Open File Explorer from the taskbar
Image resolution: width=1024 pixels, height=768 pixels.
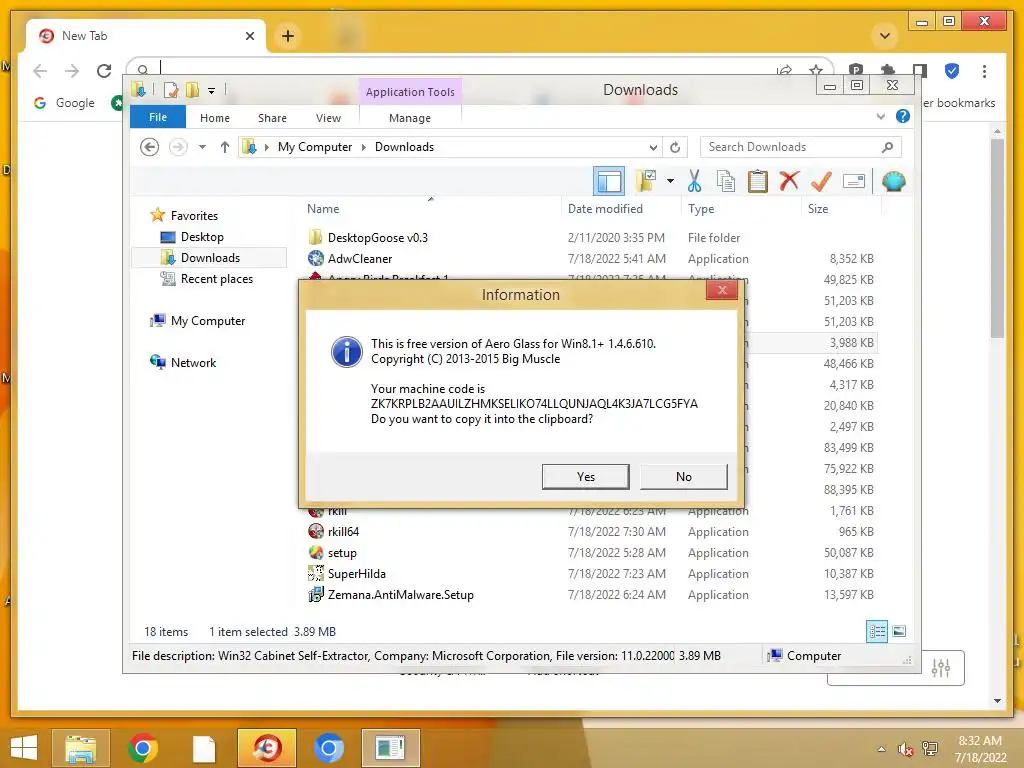coord(80,748)
